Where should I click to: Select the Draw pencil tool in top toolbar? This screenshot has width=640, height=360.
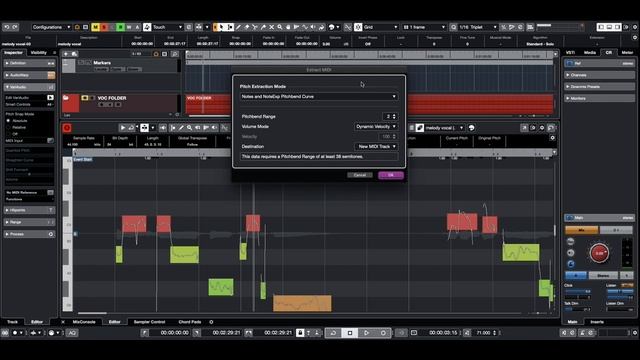(x=239, y=27)
